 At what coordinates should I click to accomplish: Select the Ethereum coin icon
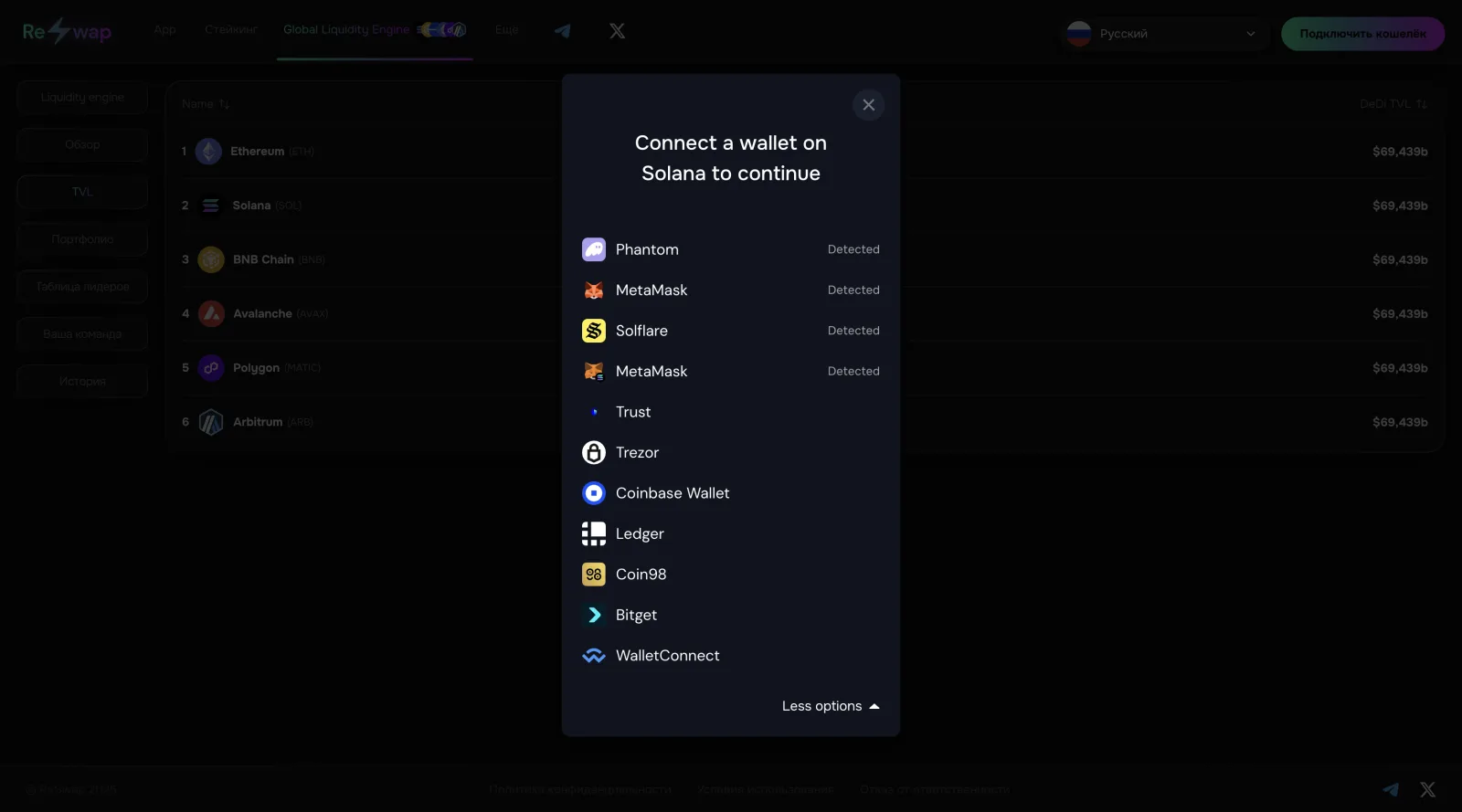tap(209, 152)
